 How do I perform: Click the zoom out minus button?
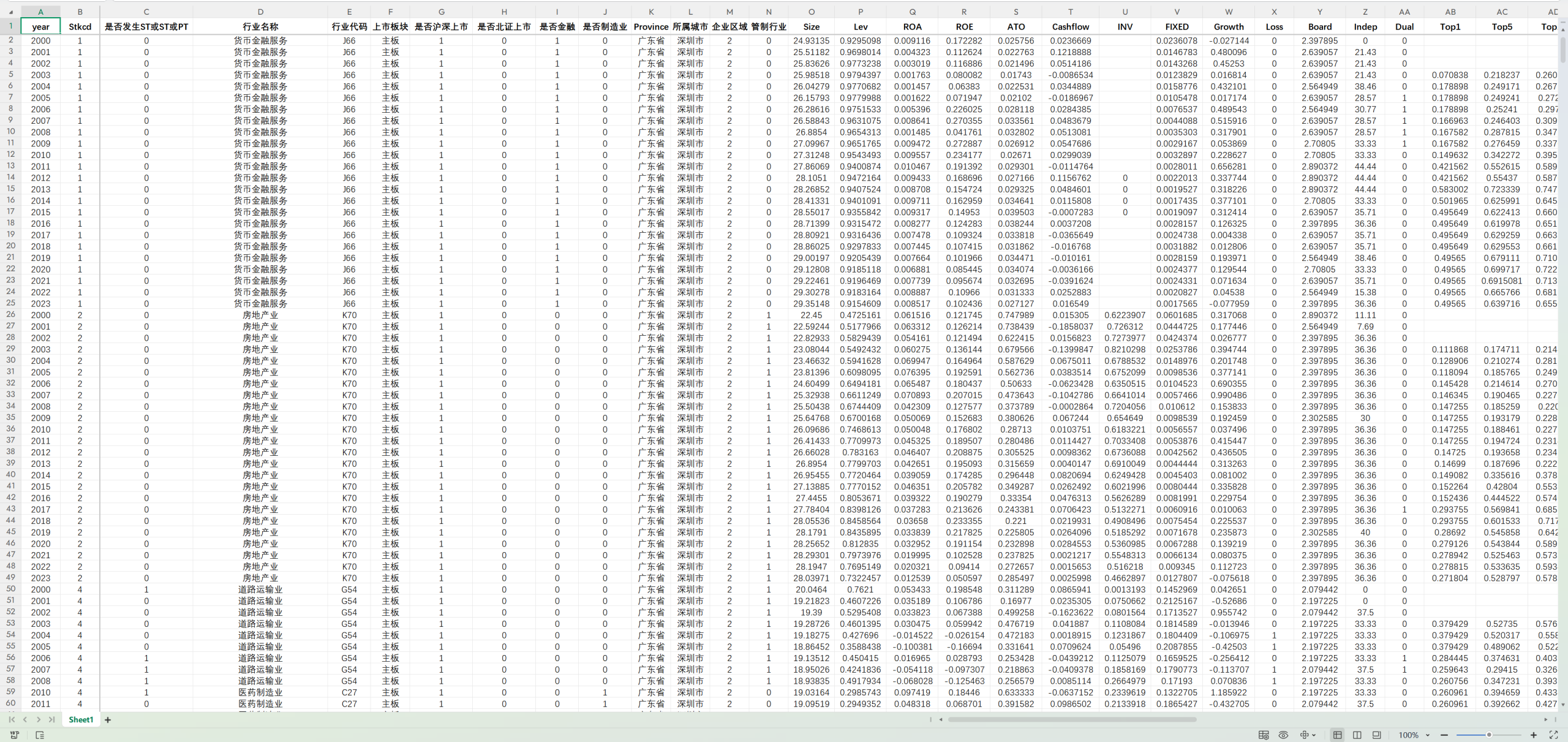pos(1444,735)
